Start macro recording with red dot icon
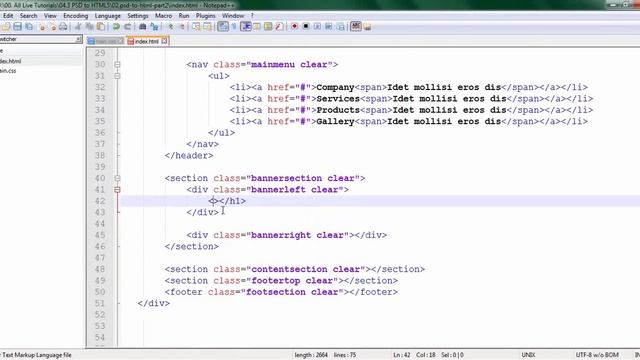 click(x=294, y=27)
